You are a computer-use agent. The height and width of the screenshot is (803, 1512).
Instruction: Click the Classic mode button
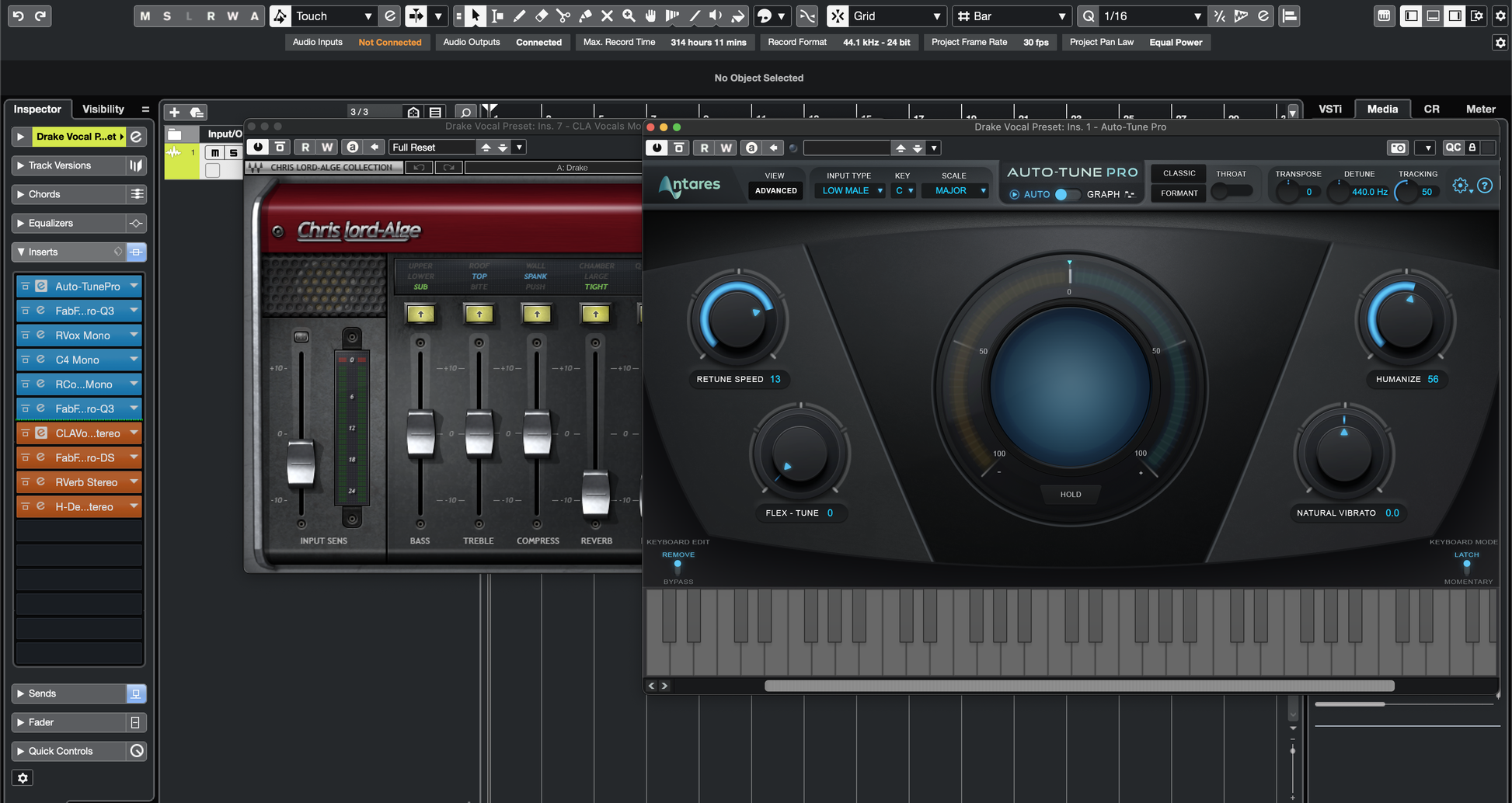pyautogui.click(x=1179, y=173)
